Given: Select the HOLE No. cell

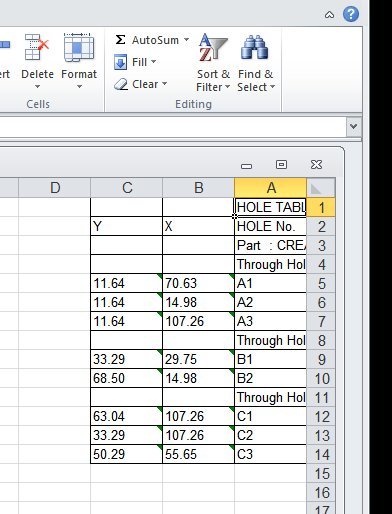Looking at the screenshot, I should coord(270,226).
